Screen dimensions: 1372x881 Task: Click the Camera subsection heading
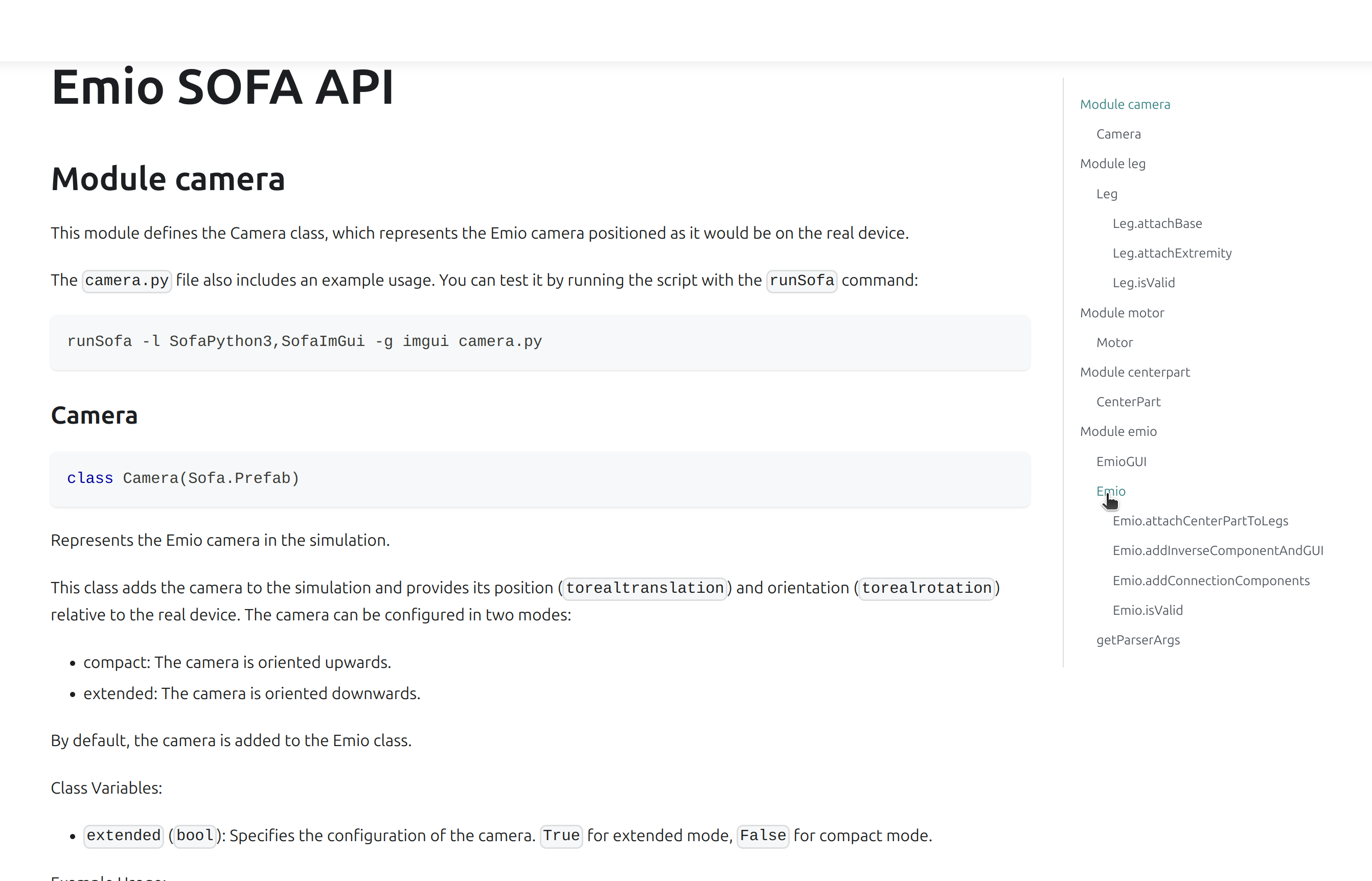(94, 415)
